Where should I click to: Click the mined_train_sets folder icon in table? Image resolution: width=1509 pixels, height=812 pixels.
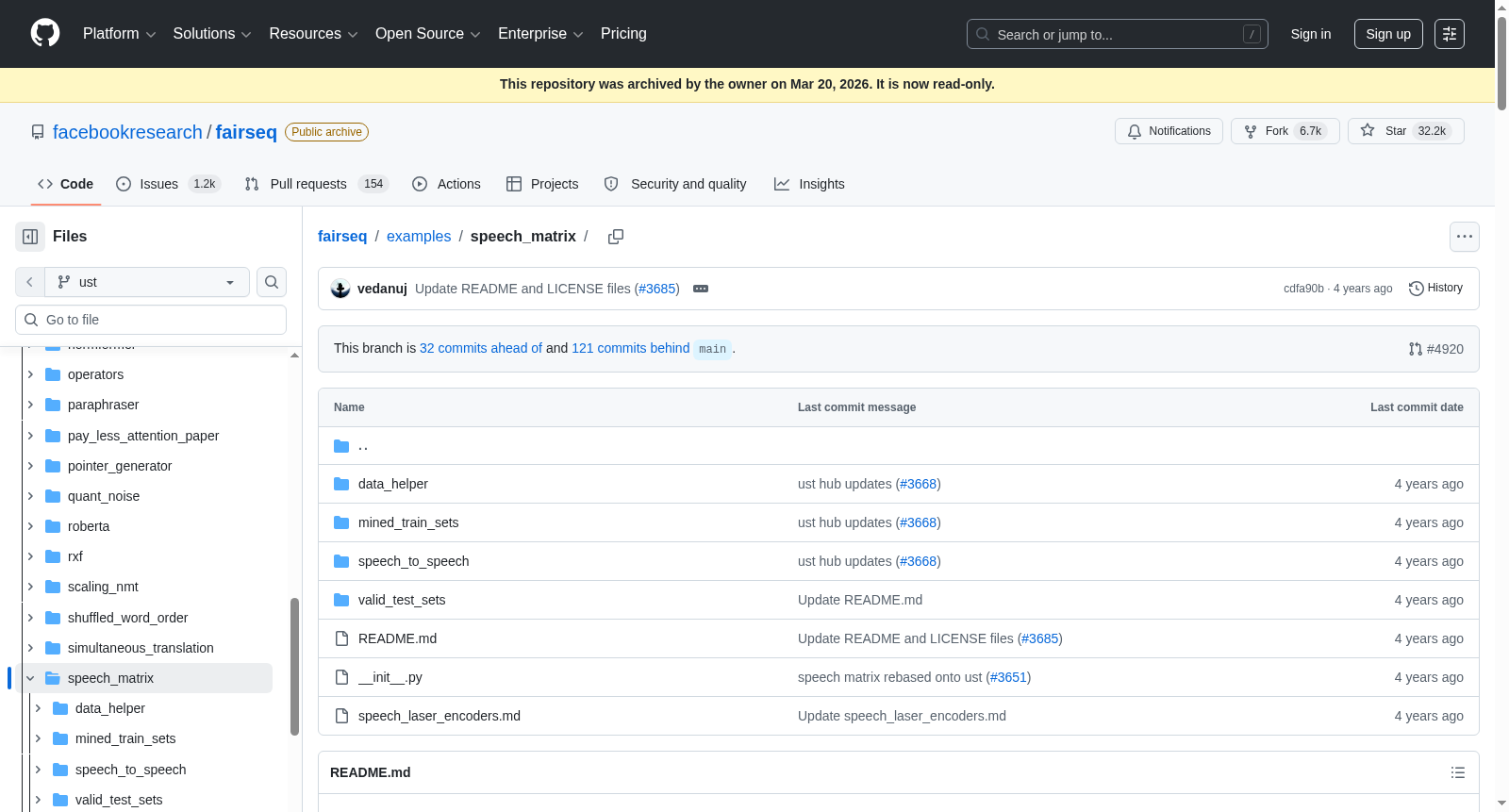[341, 522]
